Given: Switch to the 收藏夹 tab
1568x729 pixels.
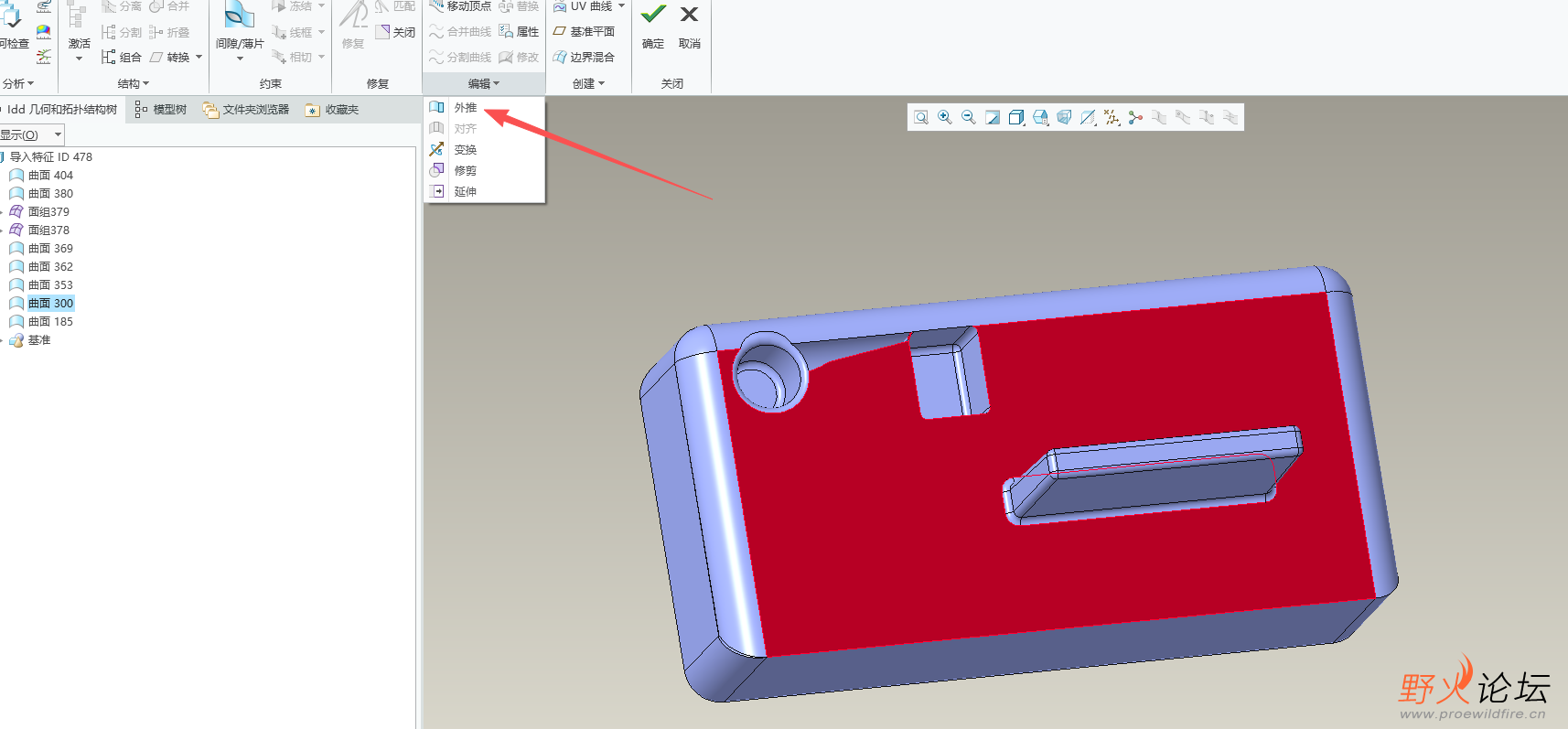Looking at the screenshot, I should pos(333,110).
